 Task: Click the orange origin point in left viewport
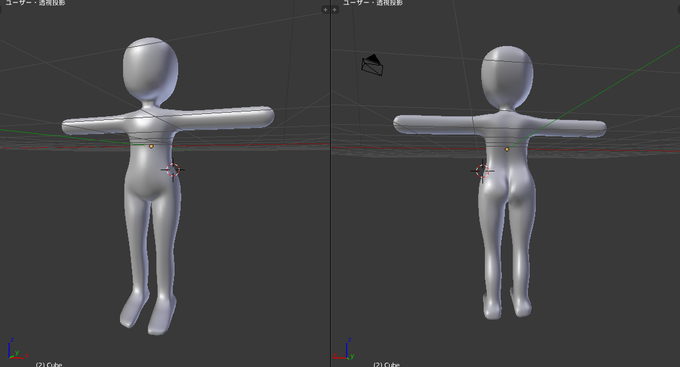click(151, 147)
